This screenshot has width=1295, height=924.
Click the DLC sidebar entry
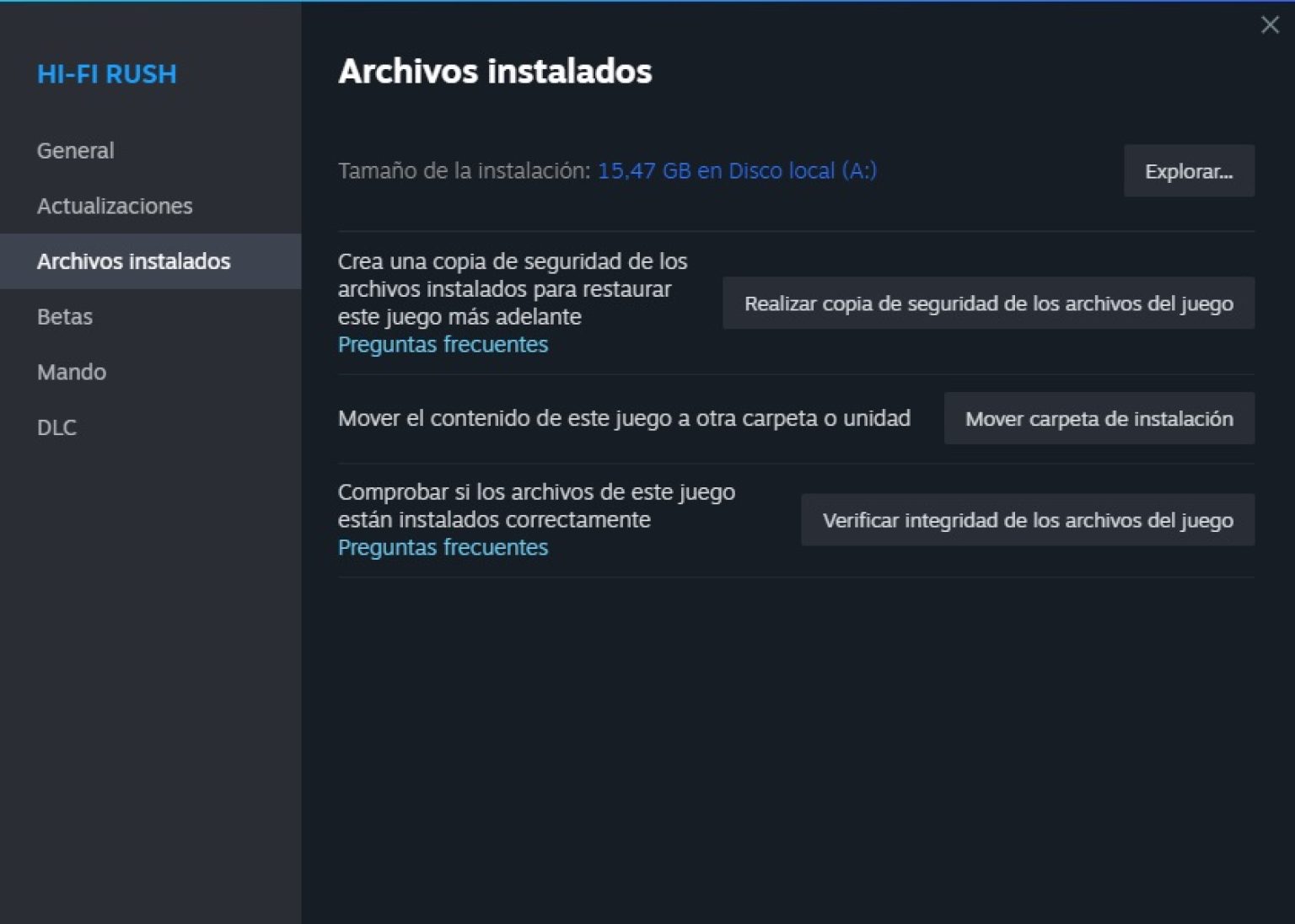click(x=56, y=427)
